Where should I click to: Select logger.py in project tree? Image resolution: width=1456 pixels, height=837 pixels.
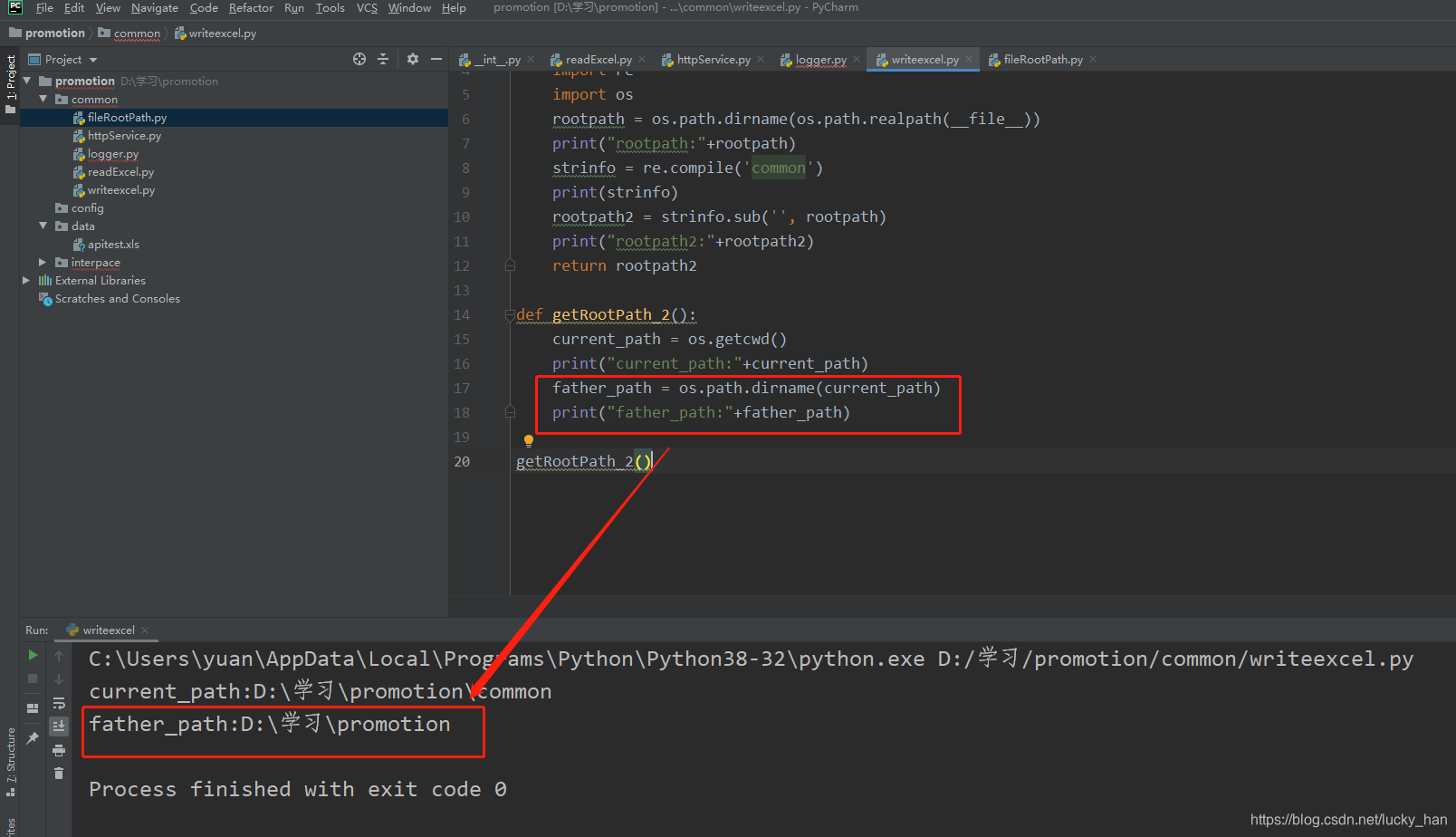point(106,154)
